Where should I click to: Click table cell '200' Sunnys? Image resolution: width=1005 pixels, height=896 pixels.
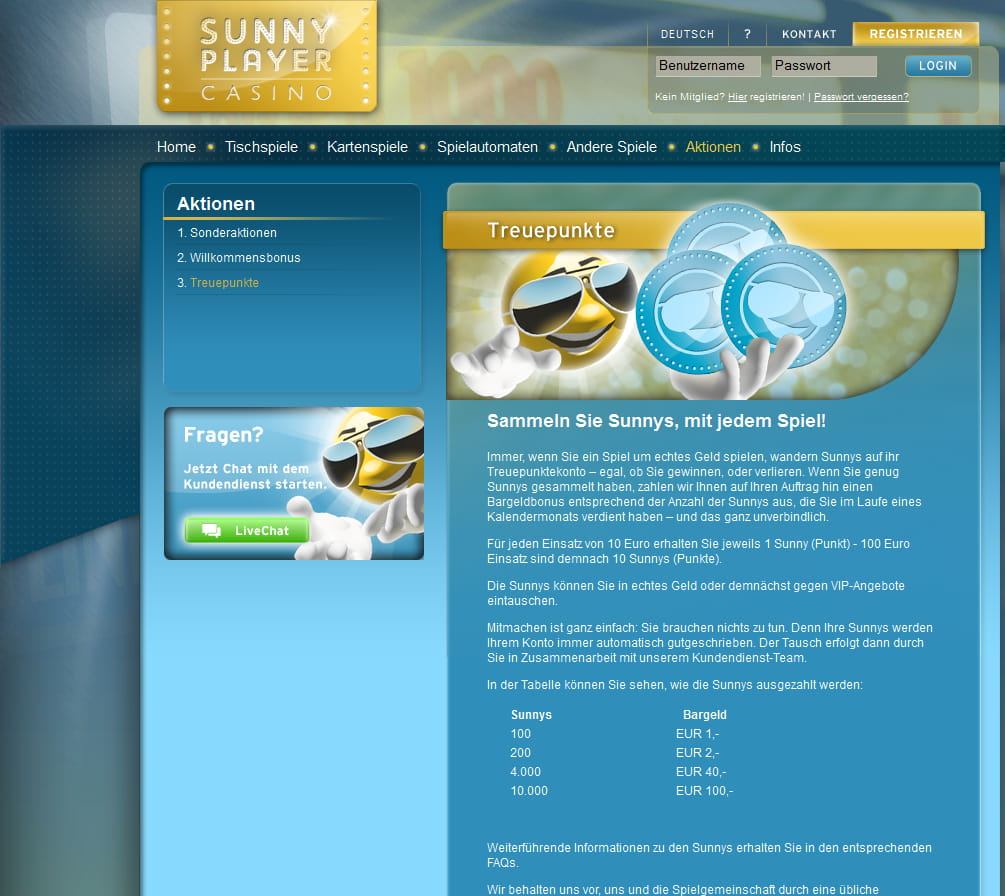coord(520,752)
